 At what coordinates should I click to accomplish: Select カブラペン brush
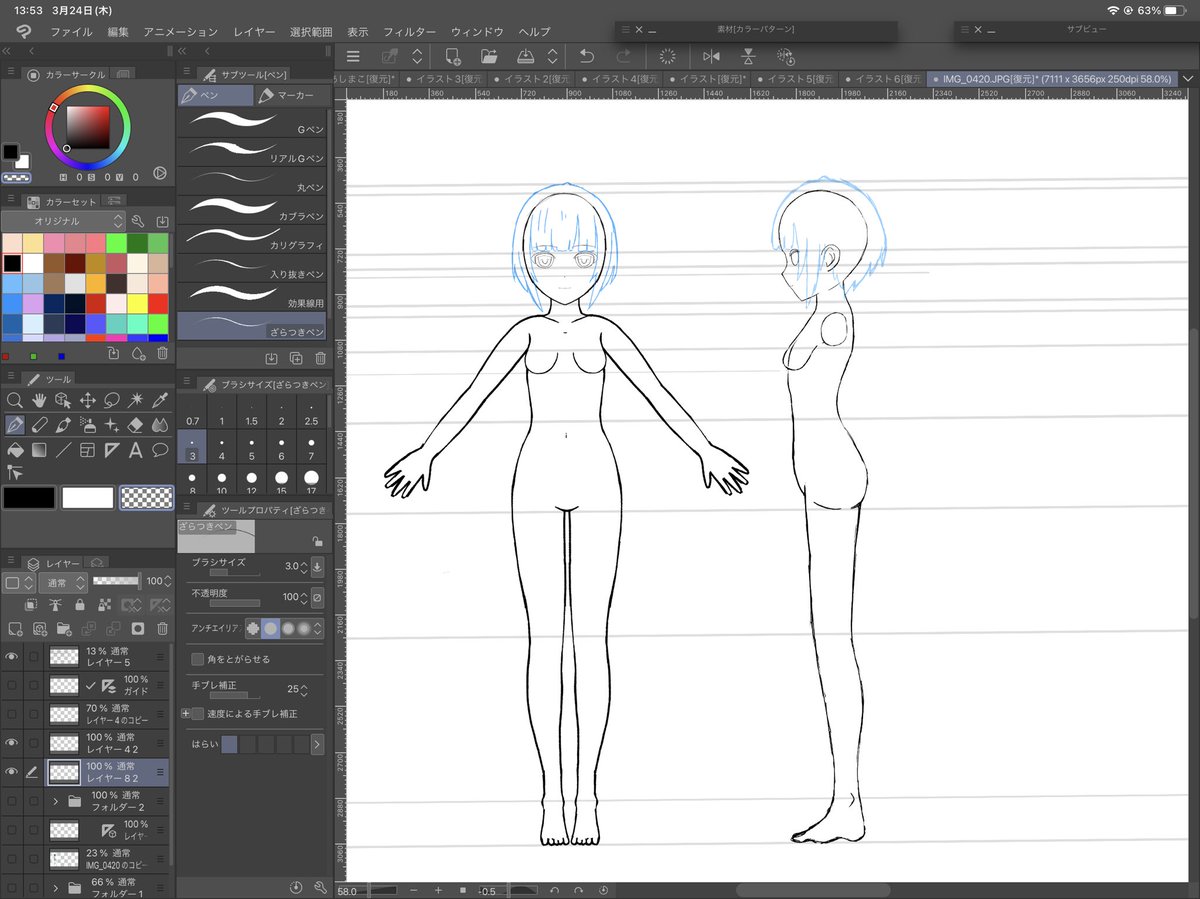coord(252,209)
